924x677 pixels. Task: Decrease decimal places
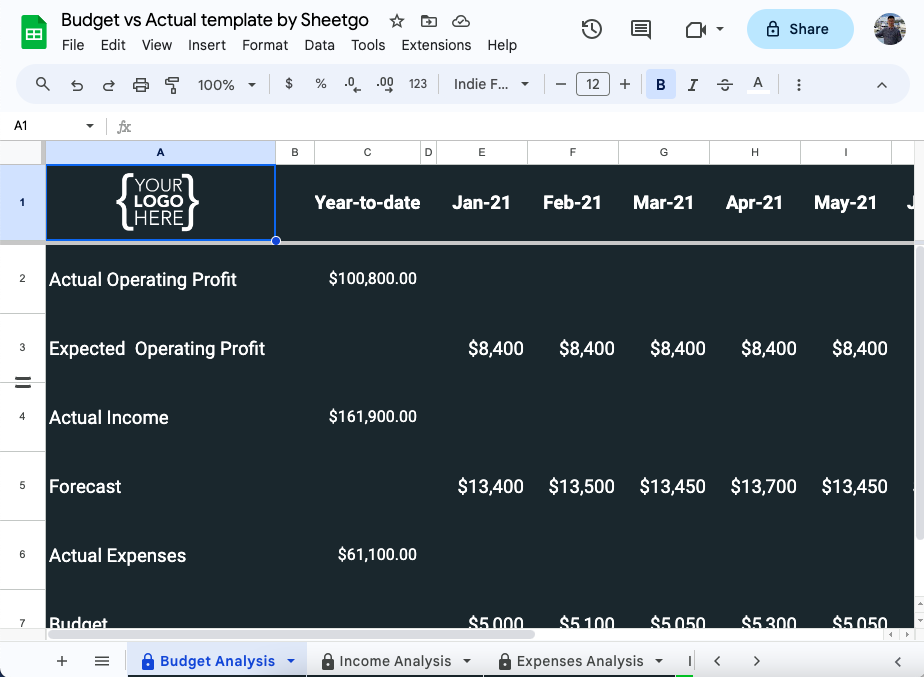[x=352, y=84]
